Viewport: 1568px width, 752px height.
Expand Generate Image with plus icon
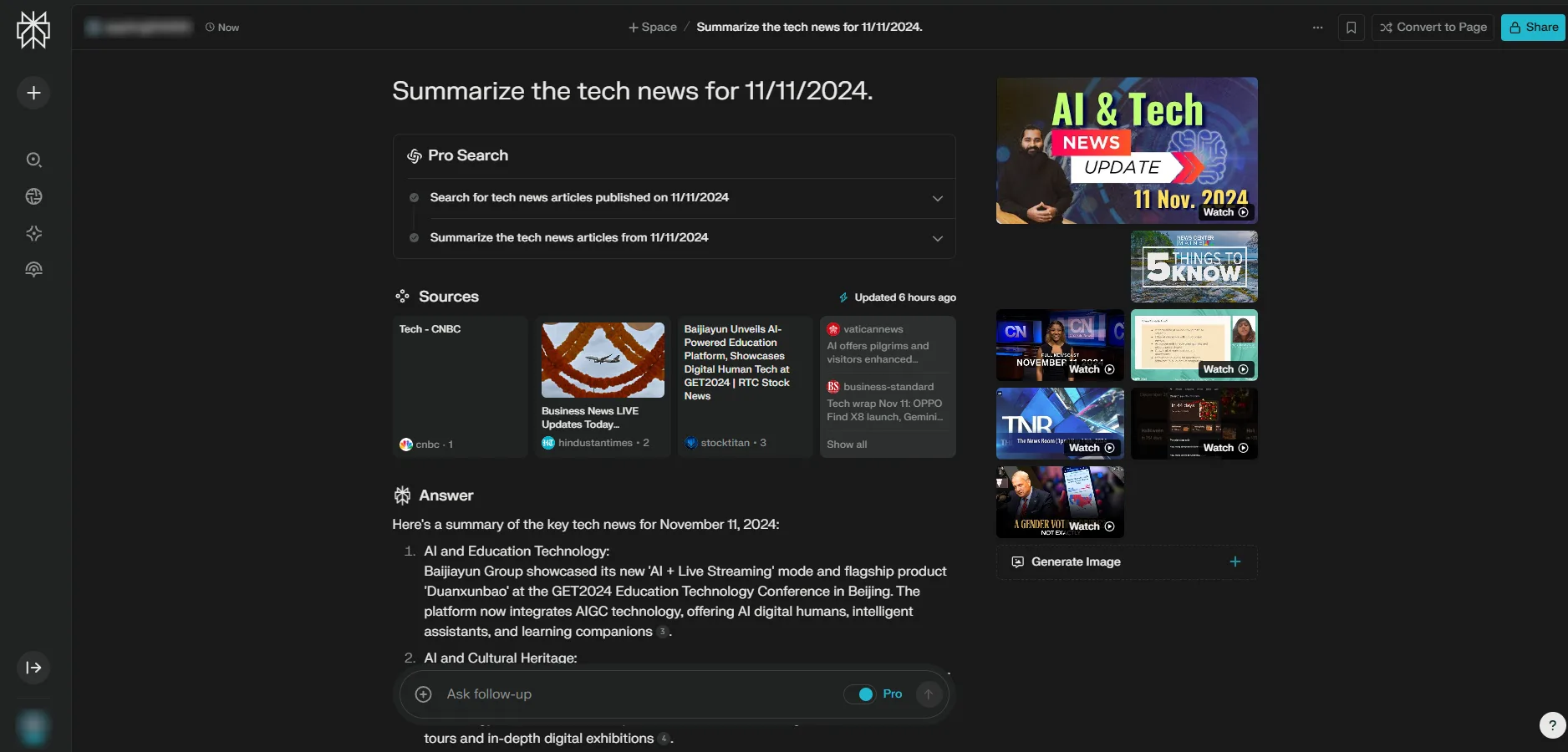tap(1235, 561)
